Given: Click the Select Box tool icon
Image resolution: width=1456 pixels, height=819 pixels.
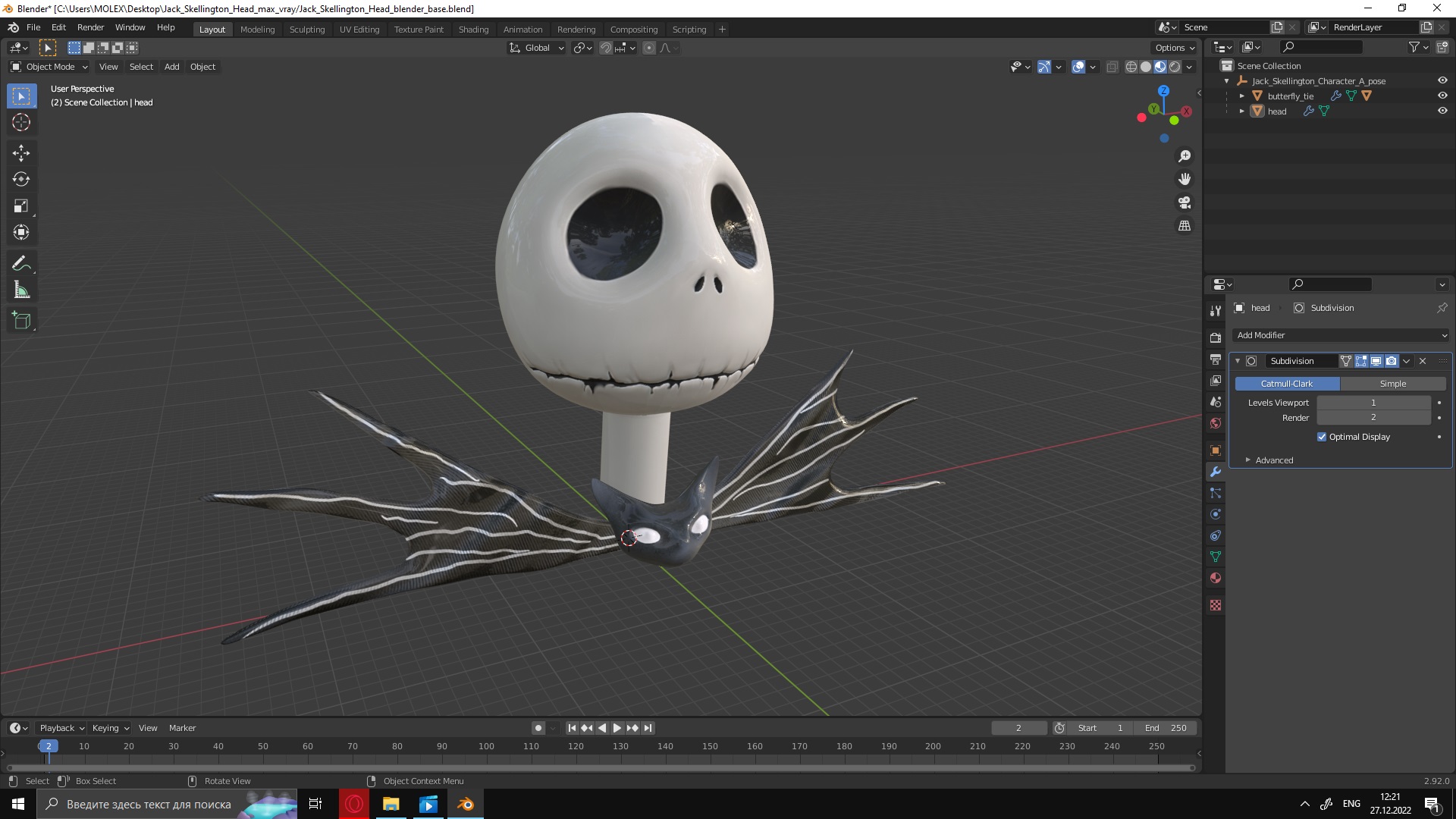Looking at the screenshot, I should click(21, 96).
